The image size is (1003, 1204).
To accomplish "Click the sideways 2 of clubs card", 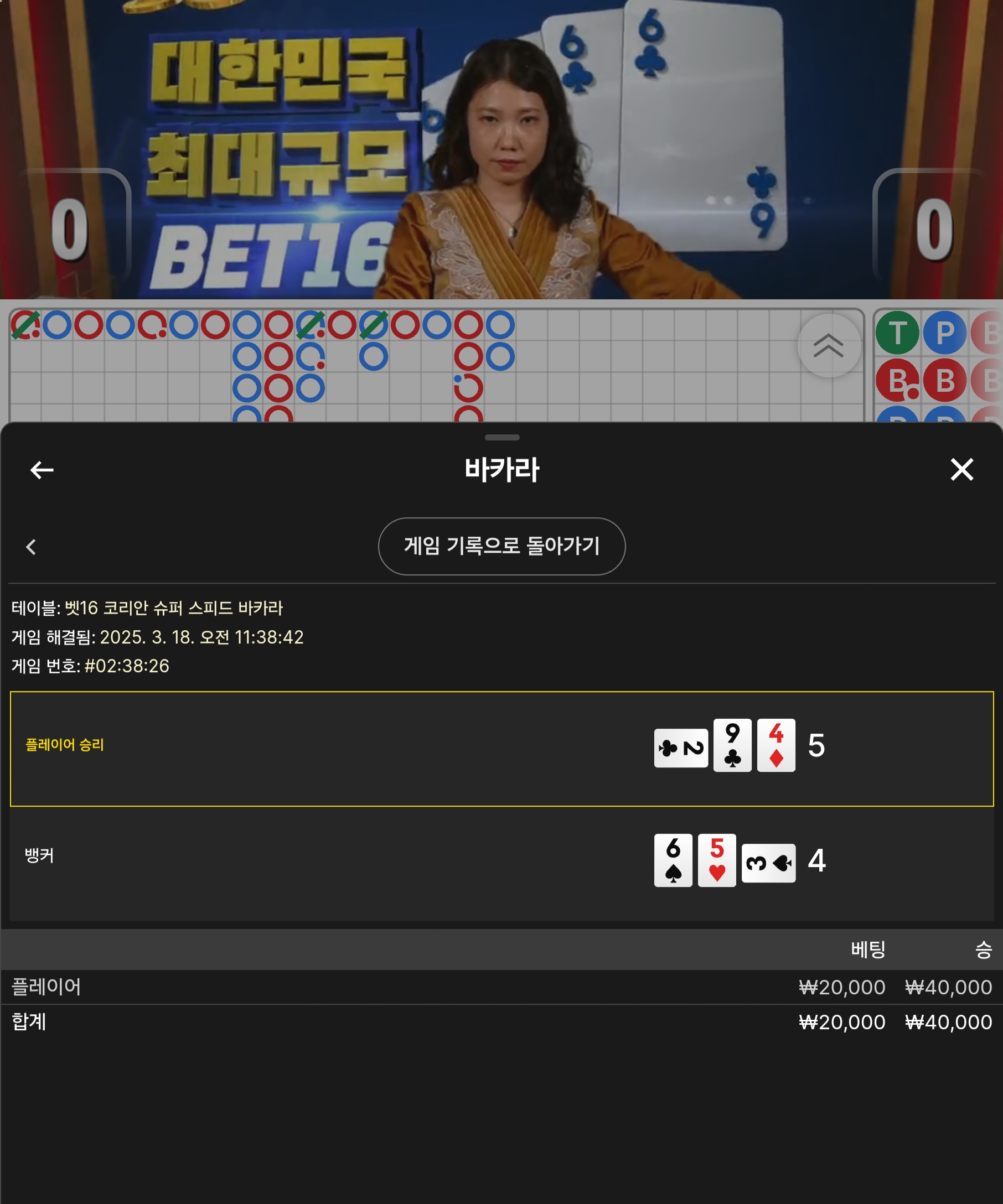I will (x=681, y=748).
